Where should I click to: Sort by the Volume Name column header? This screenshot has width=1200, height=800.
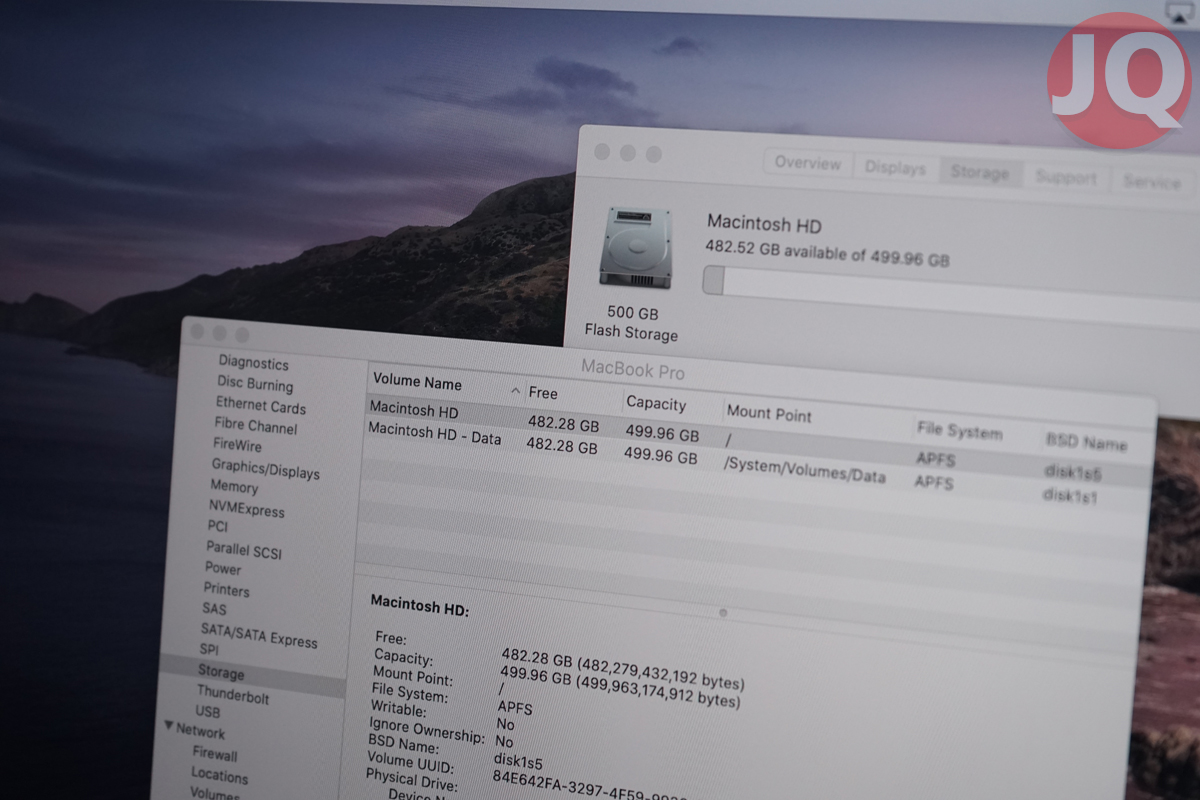tap(417, 383)
